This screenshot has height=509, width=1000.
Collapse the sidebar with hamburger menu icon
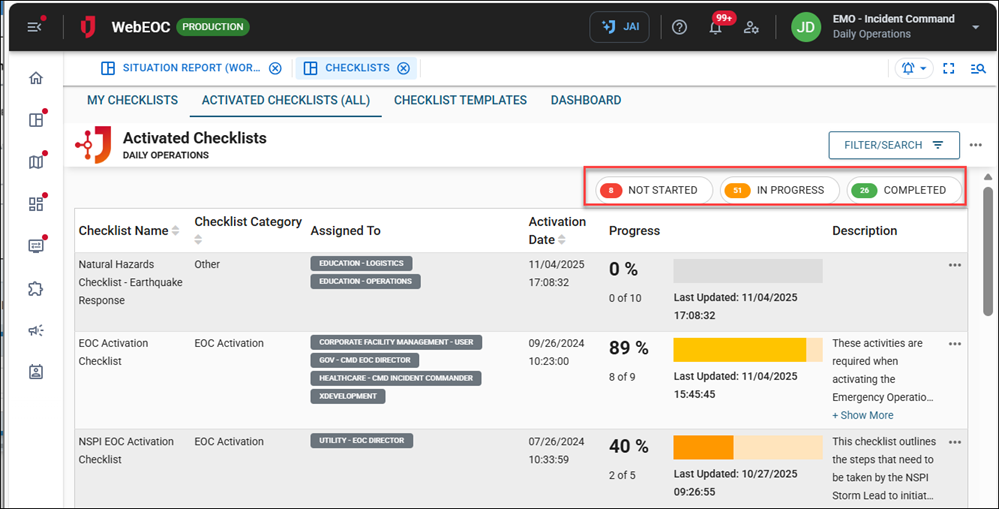tap(35, 27)
